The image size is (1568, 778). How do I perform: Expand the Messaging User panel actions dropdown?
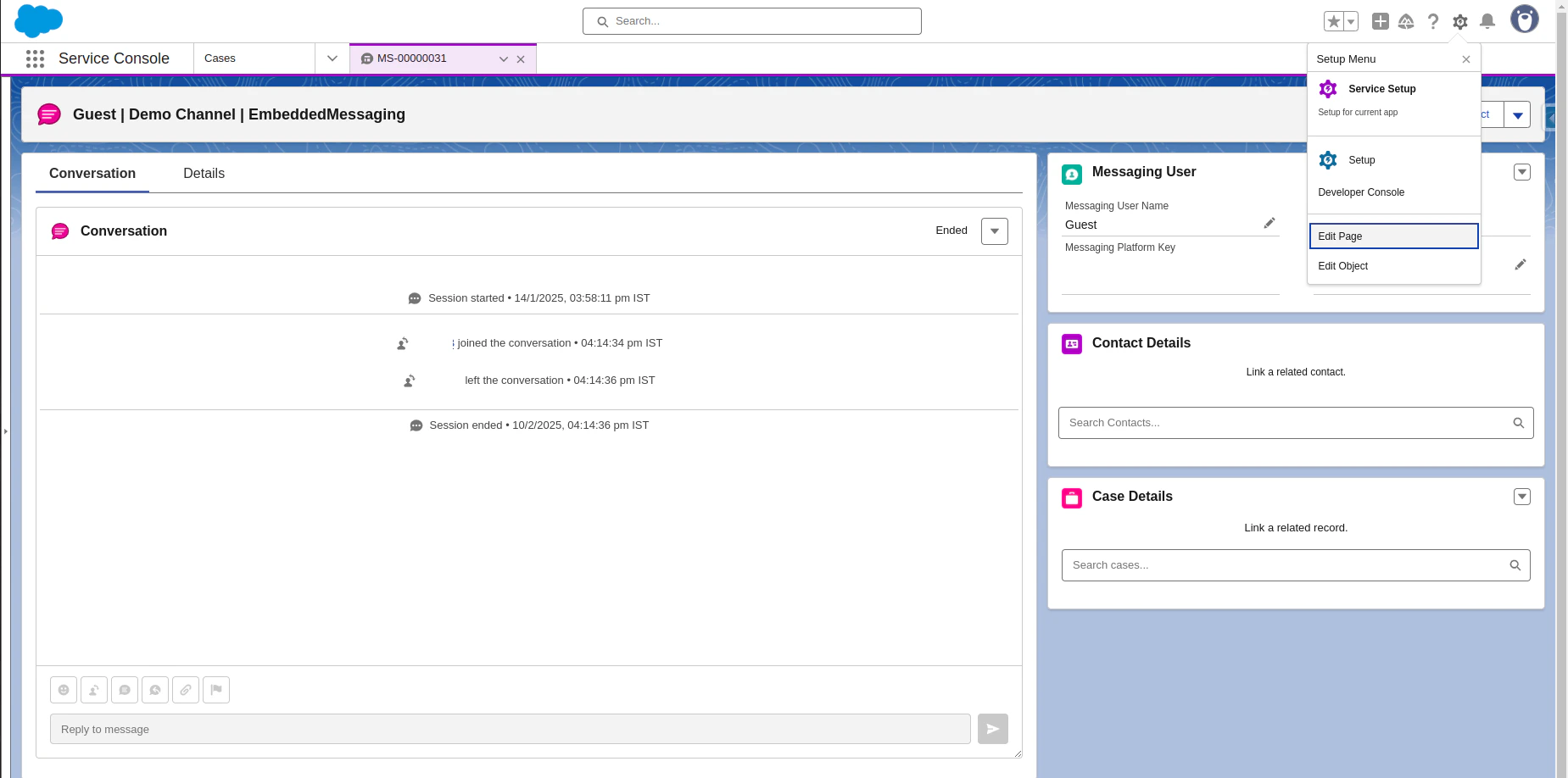click(1521, 171)
